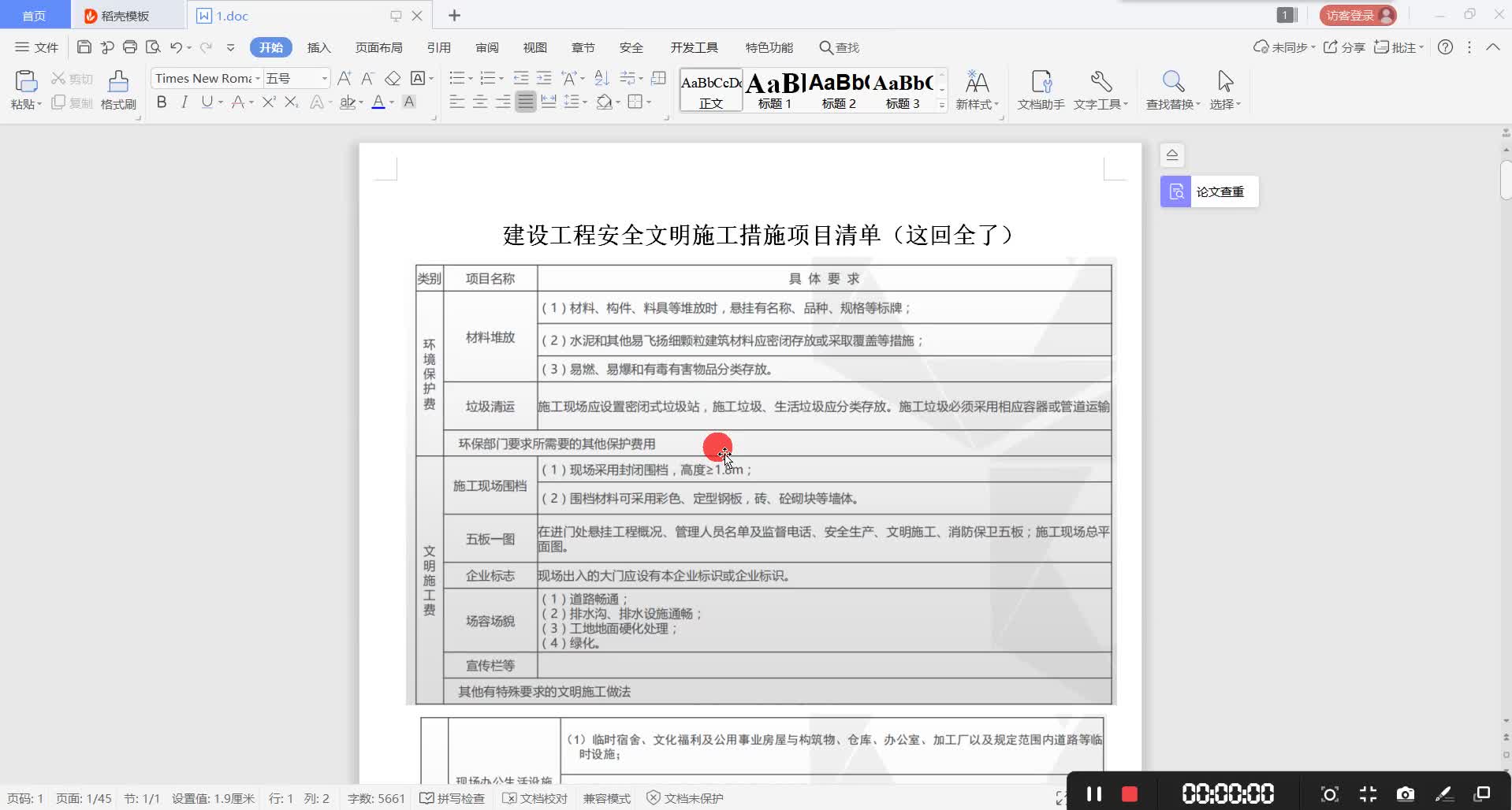Viewport: 1512px width, 810px height.
Task: Open Print Preview icon
Action: (153, 47)
